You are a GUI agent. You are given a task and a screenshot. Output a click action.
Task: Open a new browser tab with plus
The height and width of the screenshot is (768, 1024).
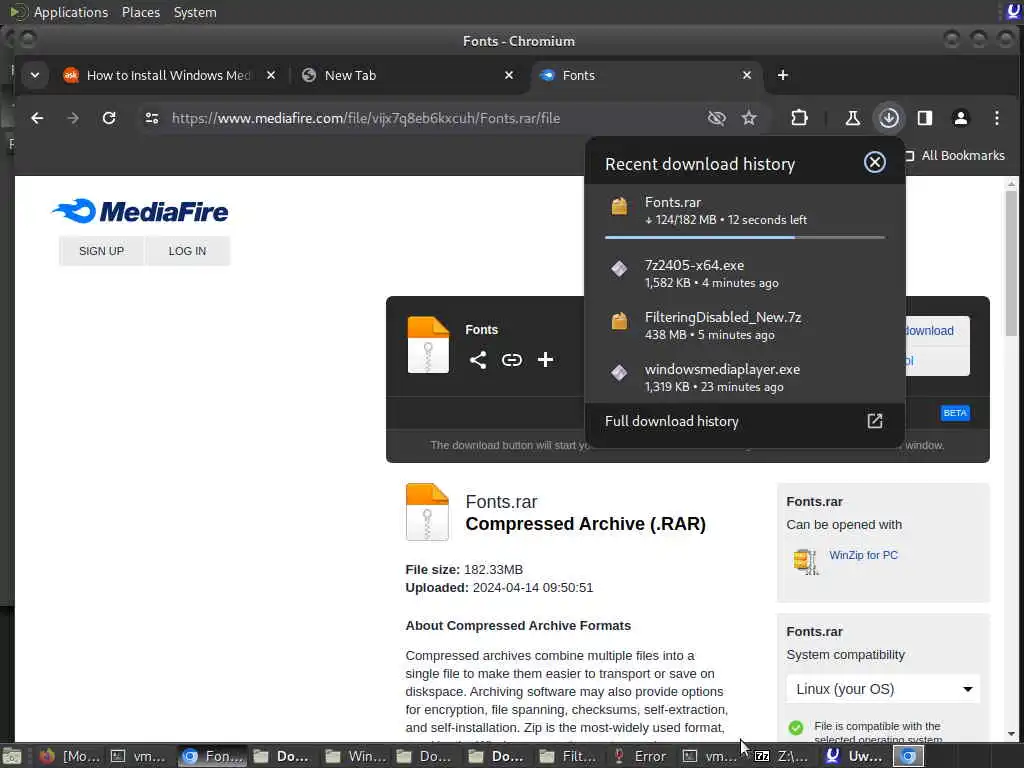(782, 75)
